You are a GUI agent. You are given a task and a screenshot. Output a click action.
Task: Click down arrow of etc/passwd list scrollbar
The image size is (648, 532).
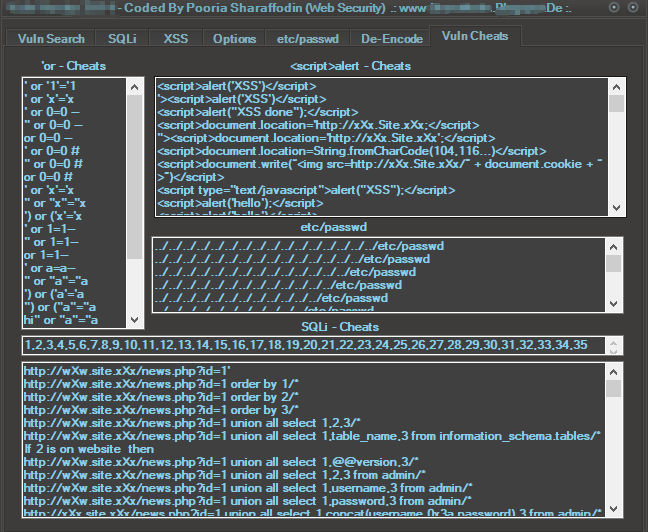pos(614,304)
